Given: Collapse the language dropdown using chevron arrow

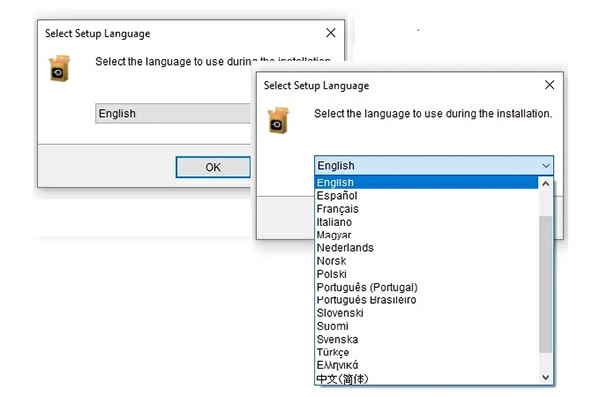Looking at the screenshot, I should coord(546,166).
